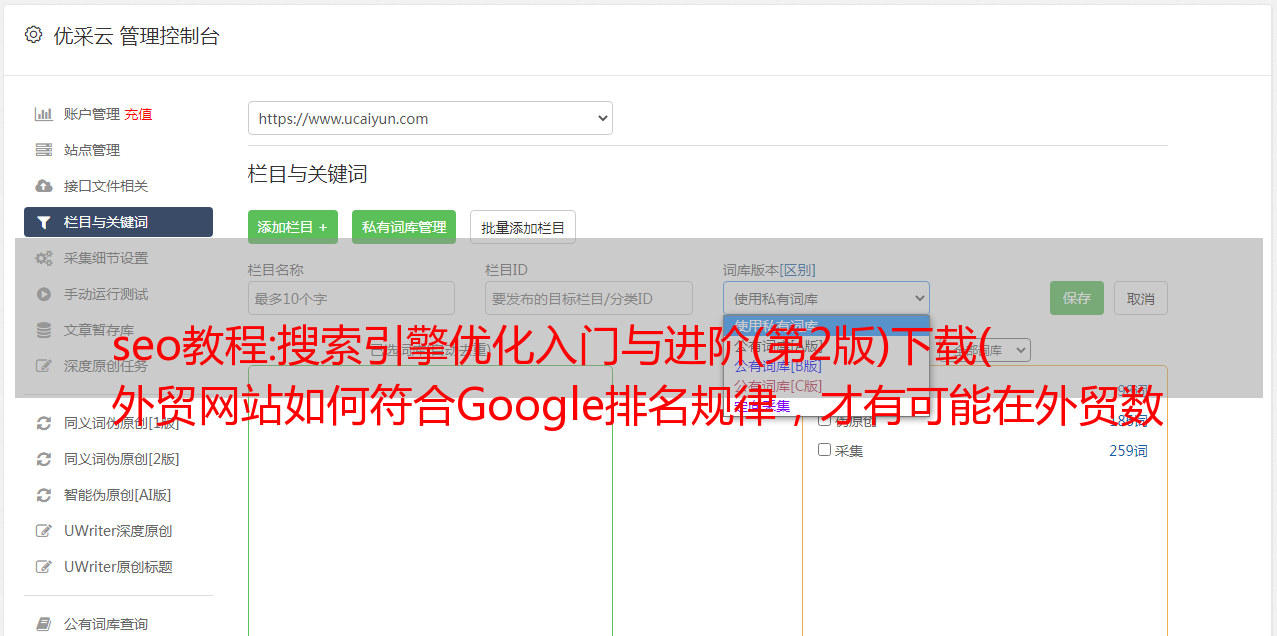This screenshot has width=1277, height=636.
Task: Click the server icon for 站点管理
Action: click(43, 150)
